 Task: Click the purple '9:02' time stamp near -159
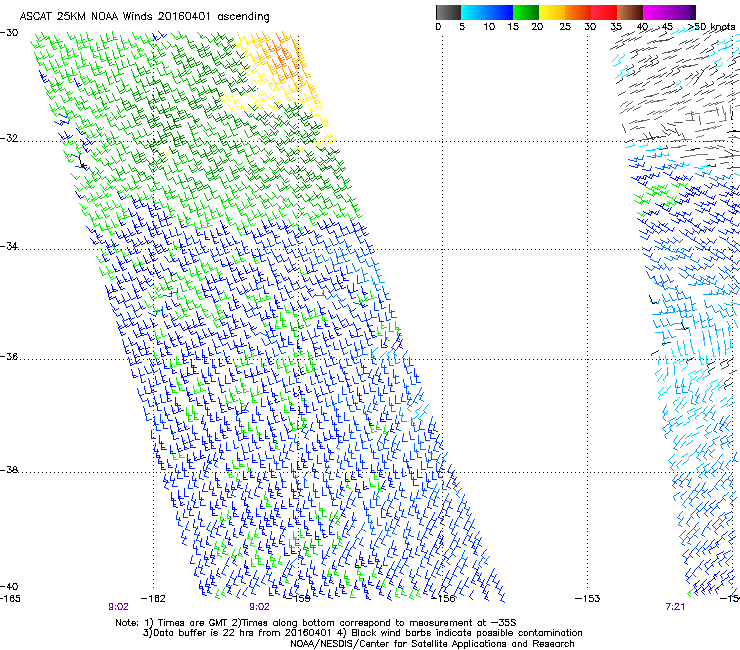tap(260, 607)
